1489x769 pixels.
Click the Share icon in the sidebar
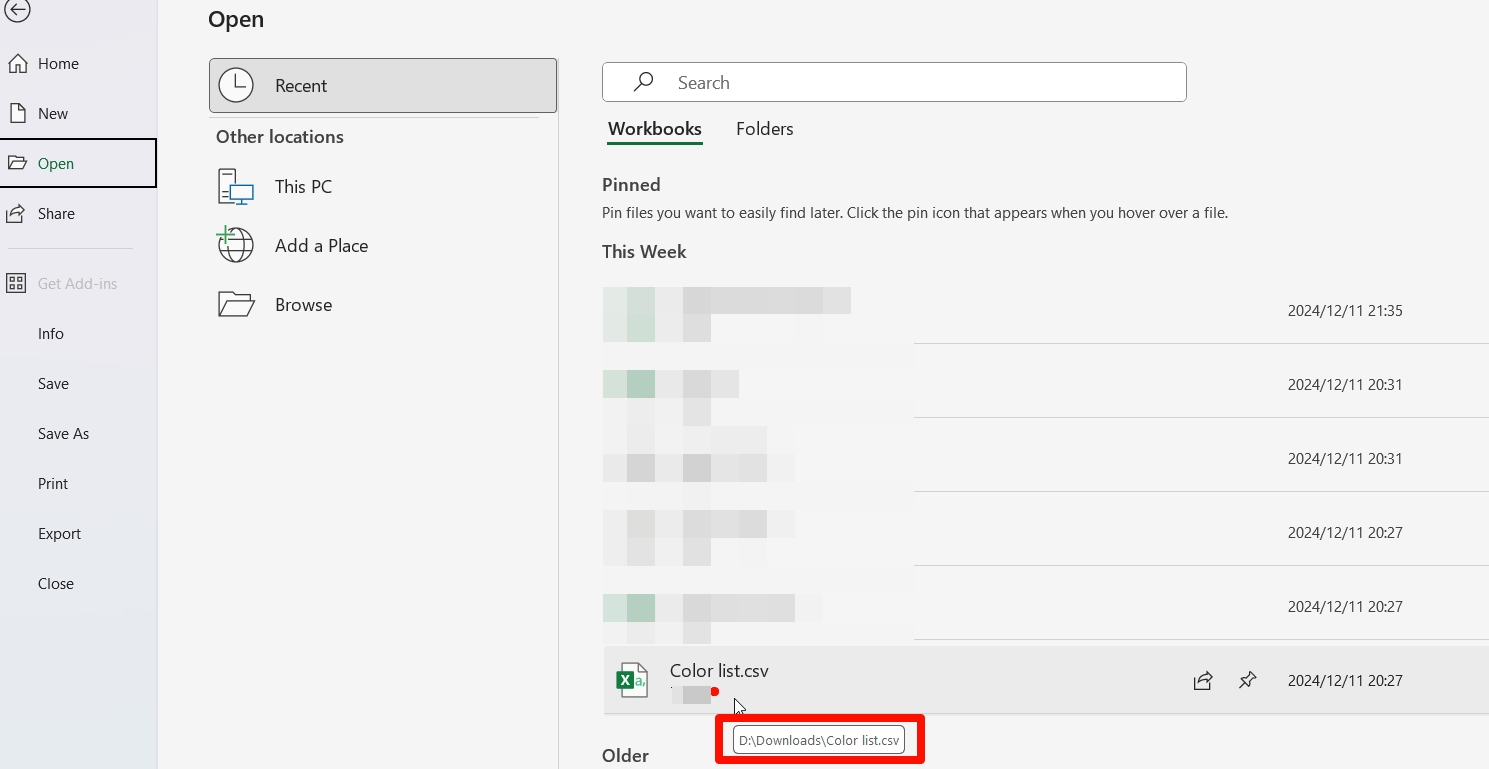(17, 214)
